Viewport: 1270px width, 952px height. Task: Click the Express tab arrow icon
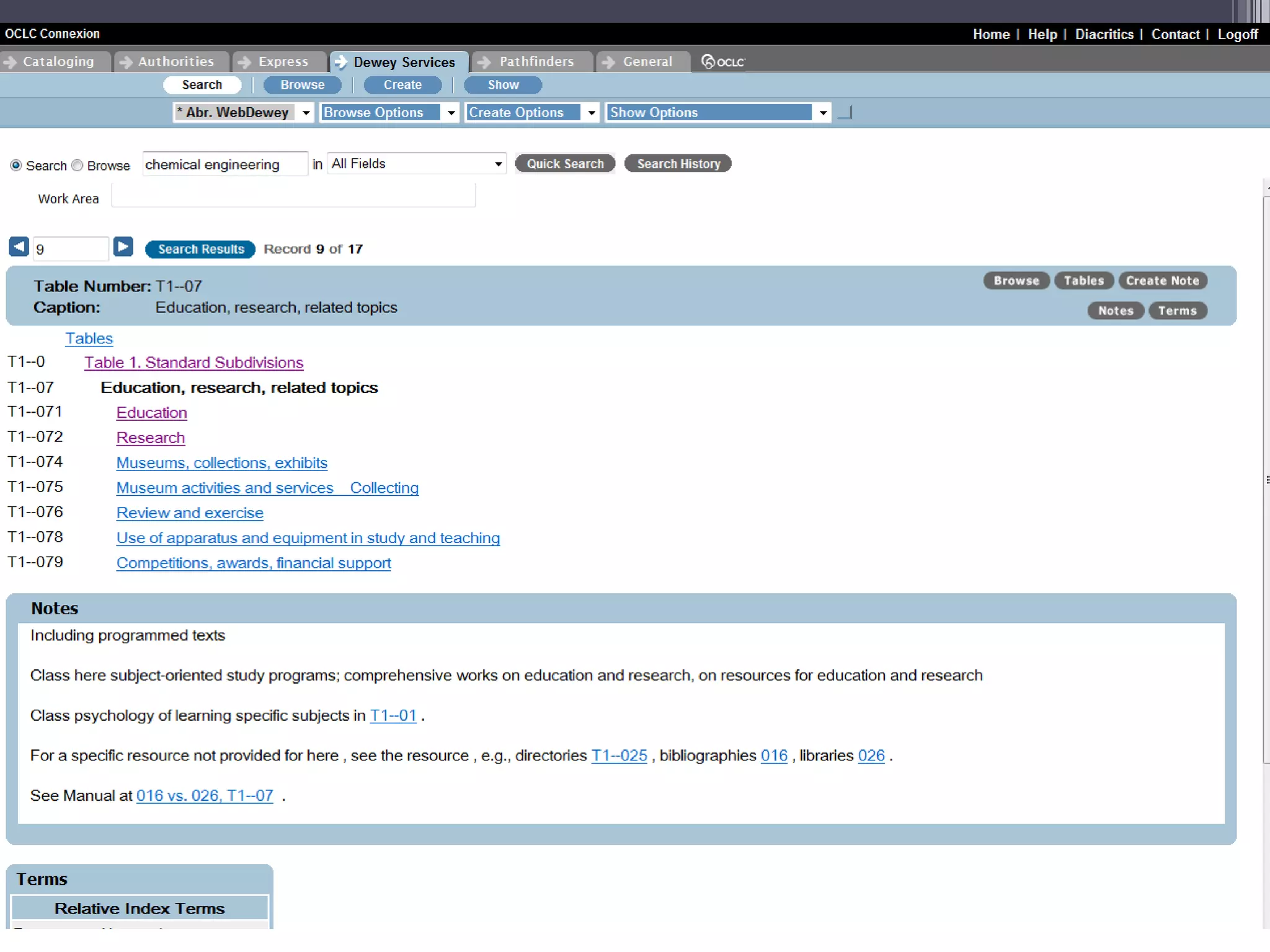point(245,62)
